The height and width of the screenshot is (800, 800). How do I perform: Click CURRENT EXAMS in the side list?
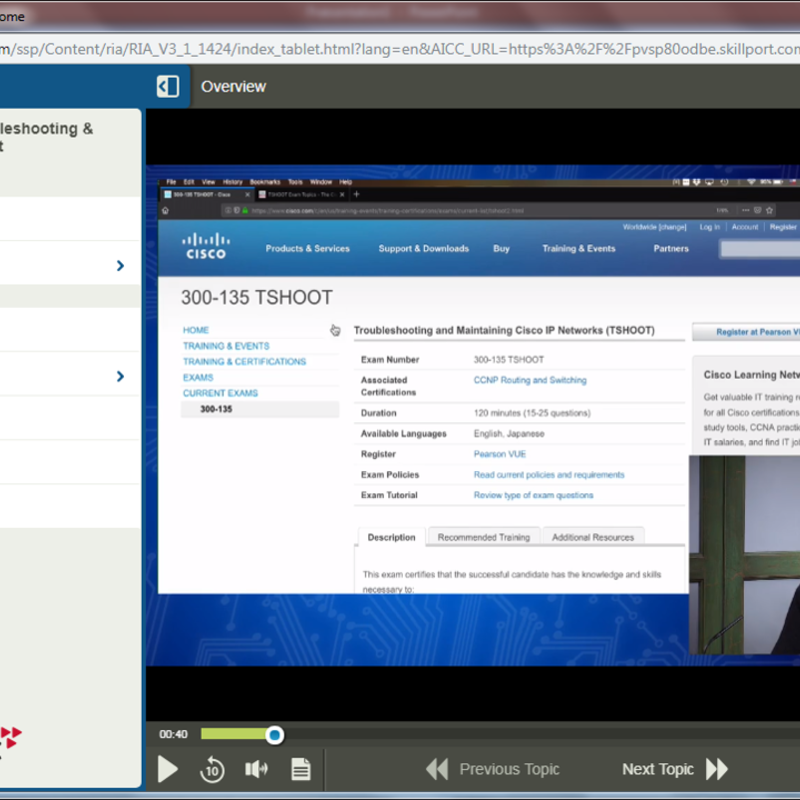(x=220, y=393)
